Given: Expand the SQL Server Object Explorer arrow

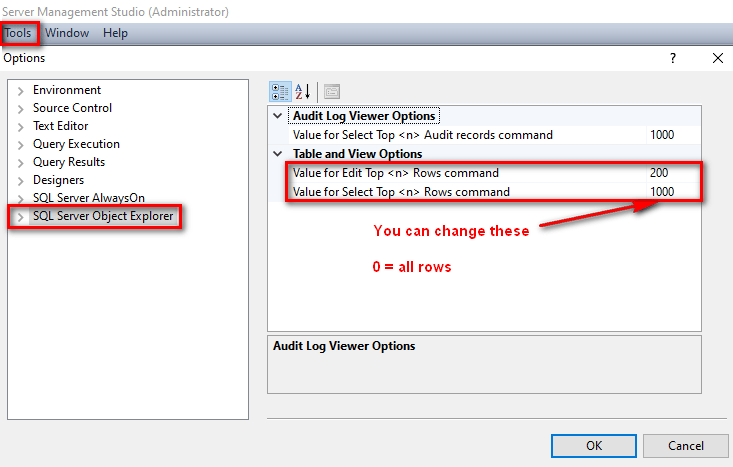Looking at the screenshot, I should coord(20,217).
